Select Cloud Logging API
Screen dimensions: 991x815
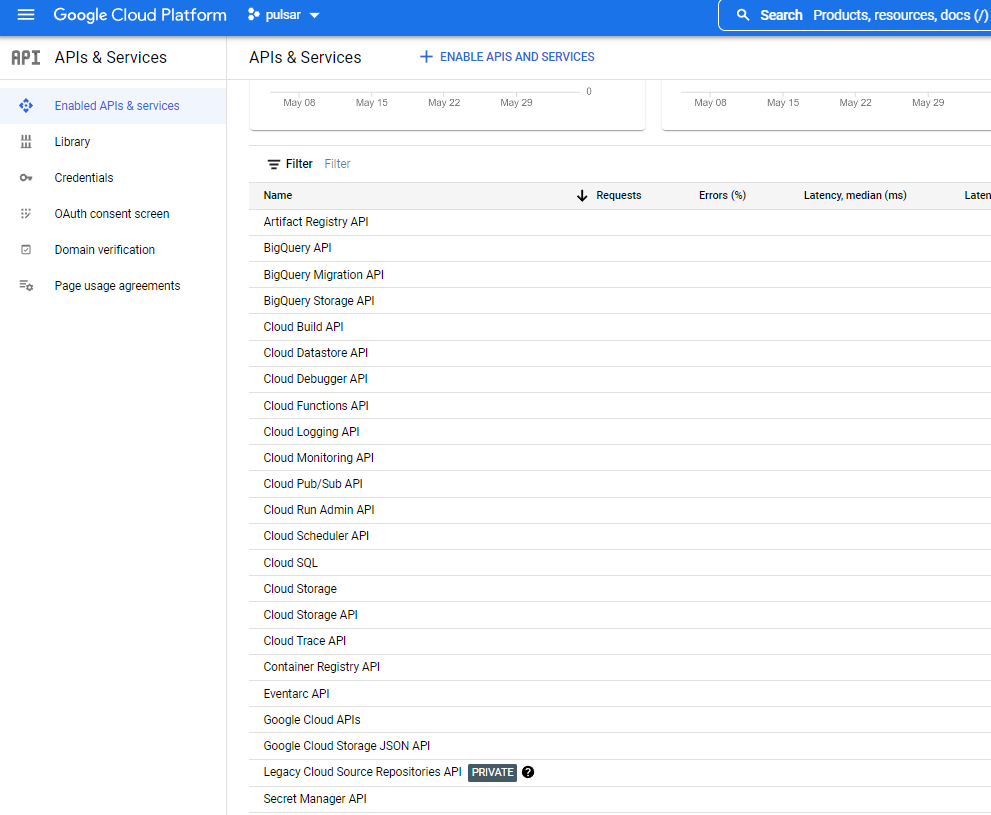click(x=620, y=432)
